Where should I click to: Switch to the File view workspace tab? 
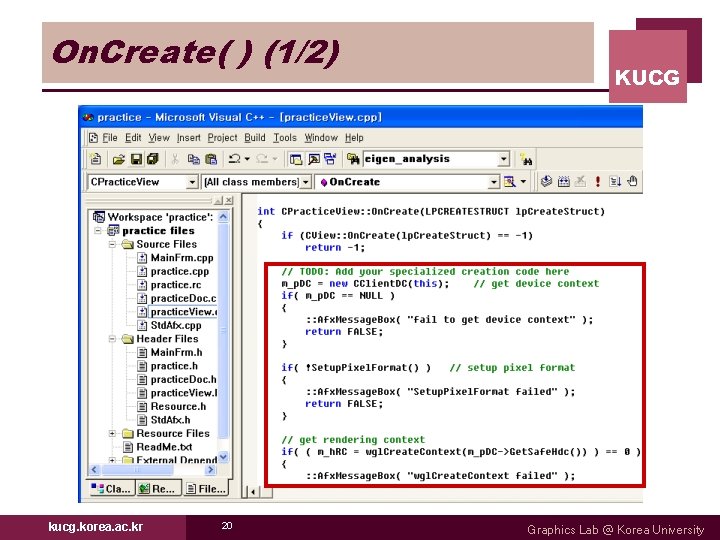(206, 489)
